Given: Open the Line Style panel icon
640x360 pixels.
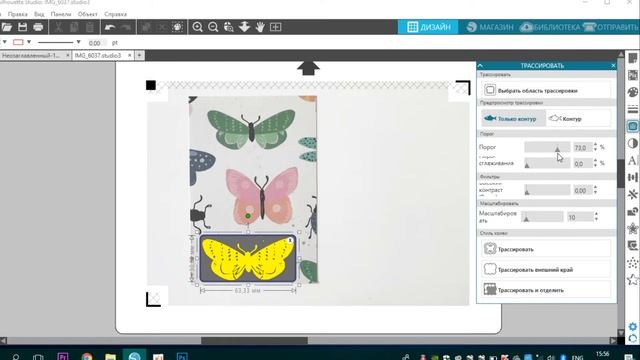Looking at the screenshot, I should 633,109.
